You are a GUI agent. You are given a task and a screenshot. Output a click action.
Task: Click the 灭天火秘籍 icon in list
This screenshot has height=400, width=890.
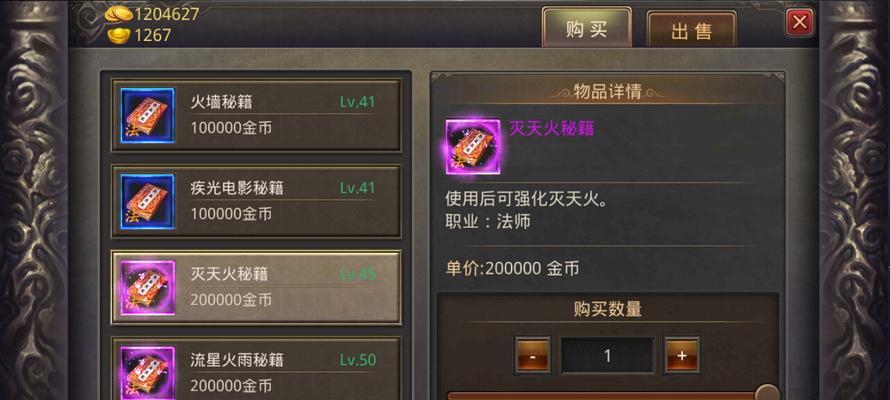pyautogui.click(x=148, y=288)
